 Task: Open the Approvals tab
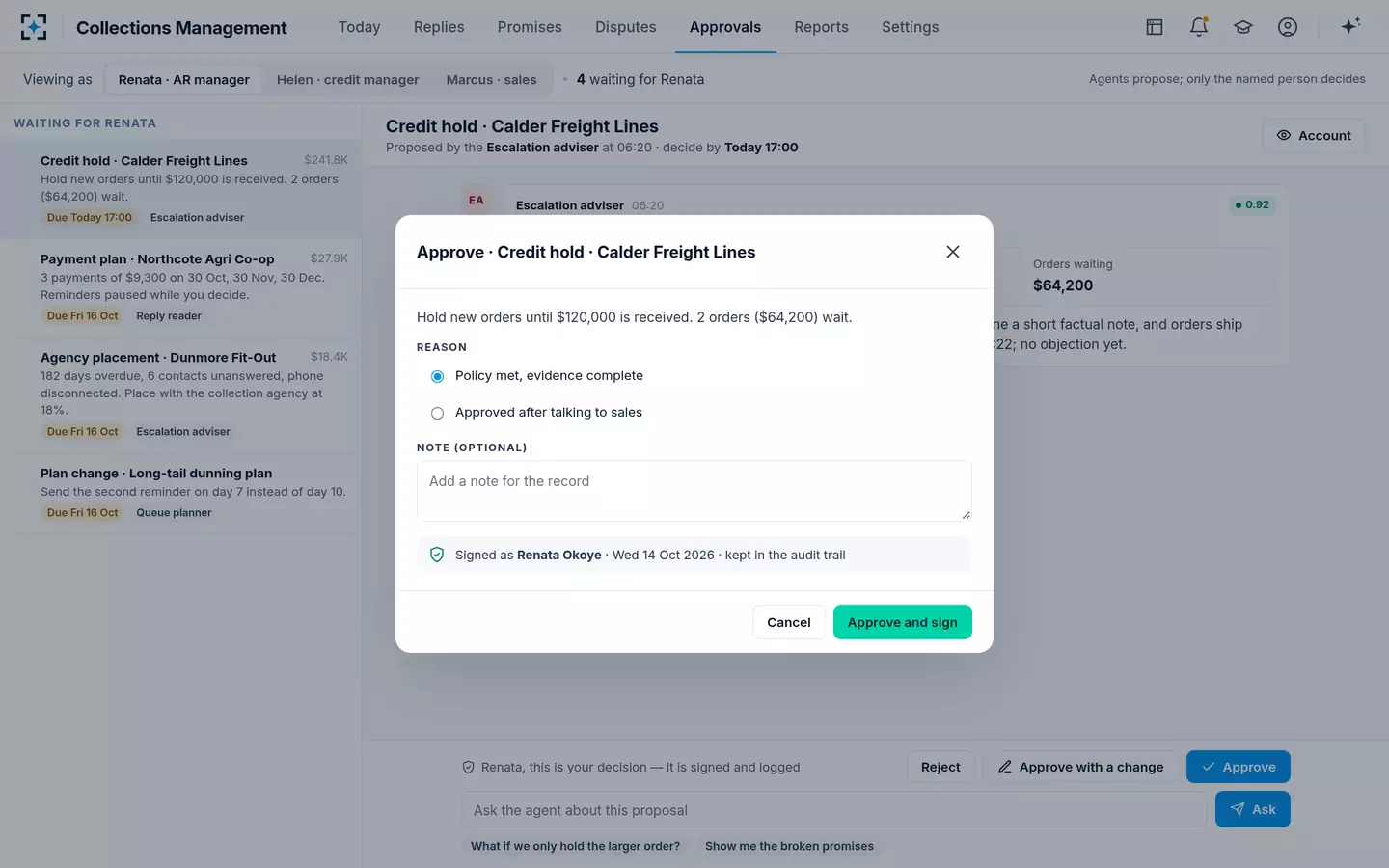point(725,27)
